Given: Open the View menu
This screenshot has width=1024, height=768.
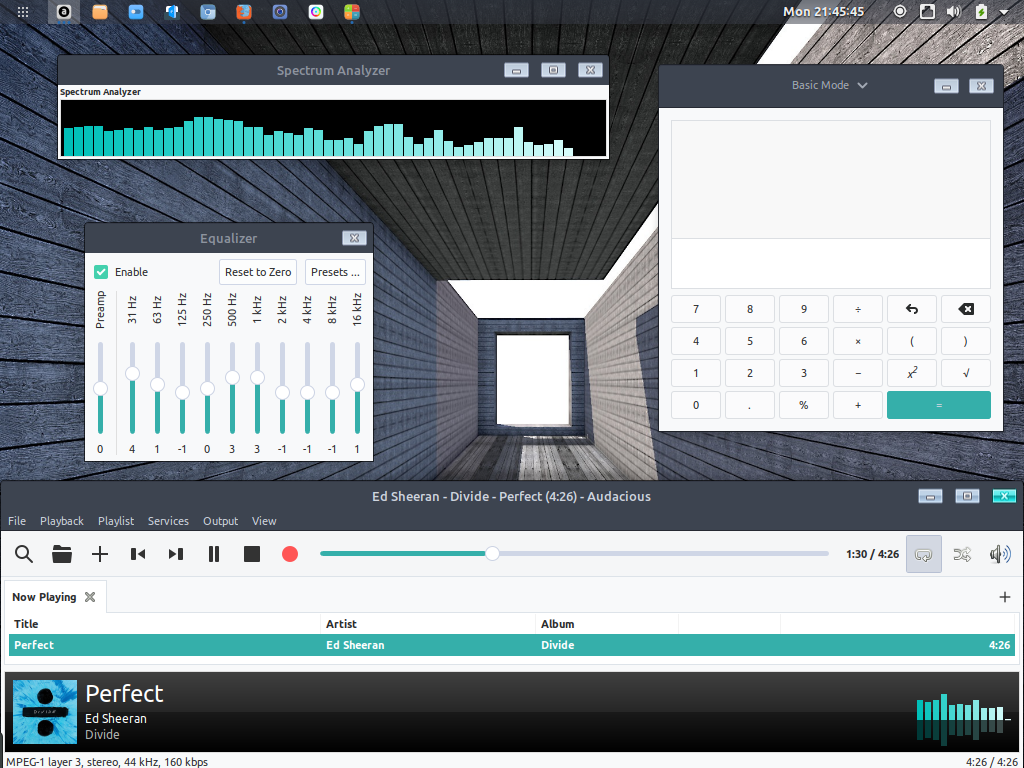Looking at the screenshot, I should pyautogui.click(x=264, y=521).
